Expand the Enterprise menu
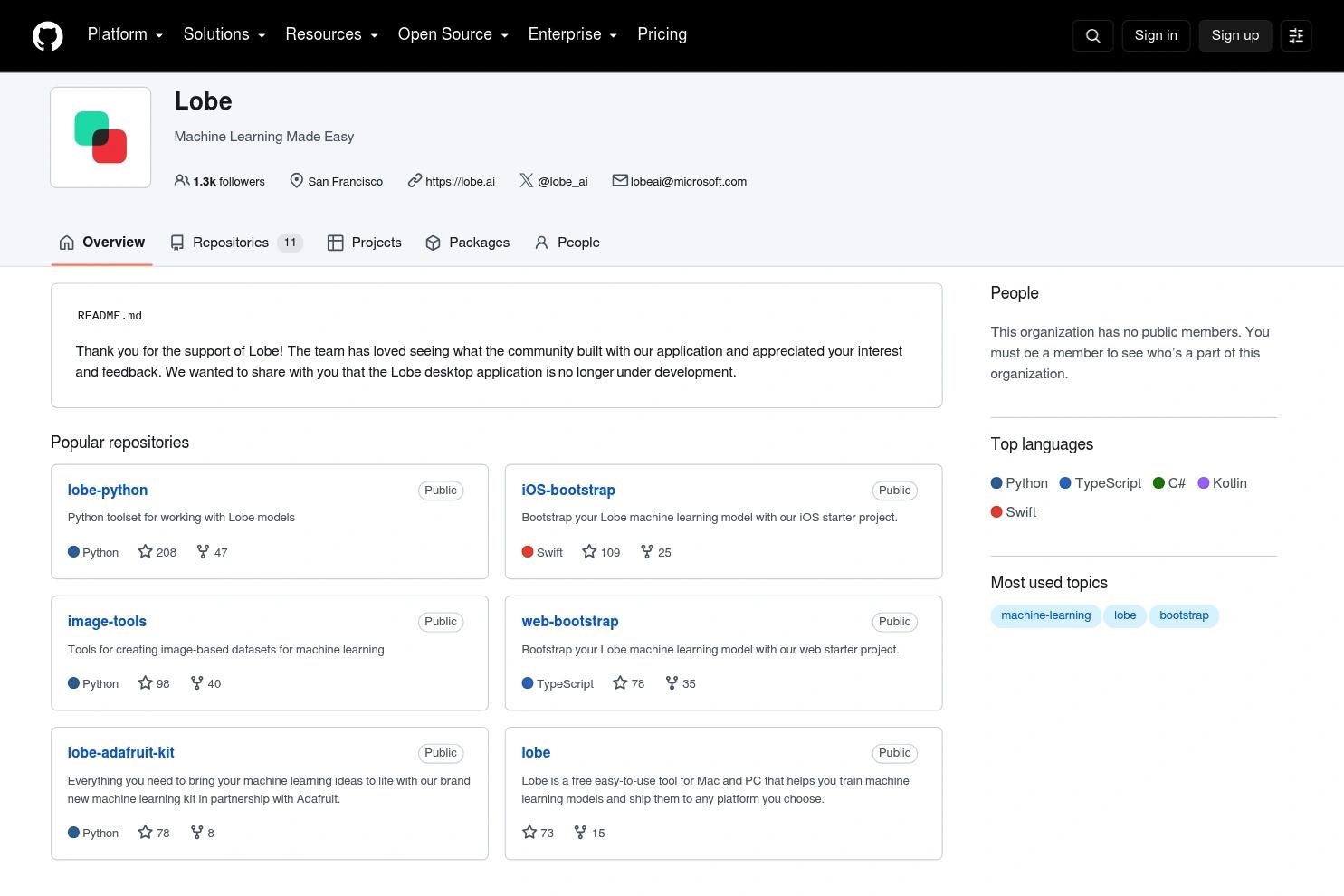1344x896 pixels. pos(573,34)
